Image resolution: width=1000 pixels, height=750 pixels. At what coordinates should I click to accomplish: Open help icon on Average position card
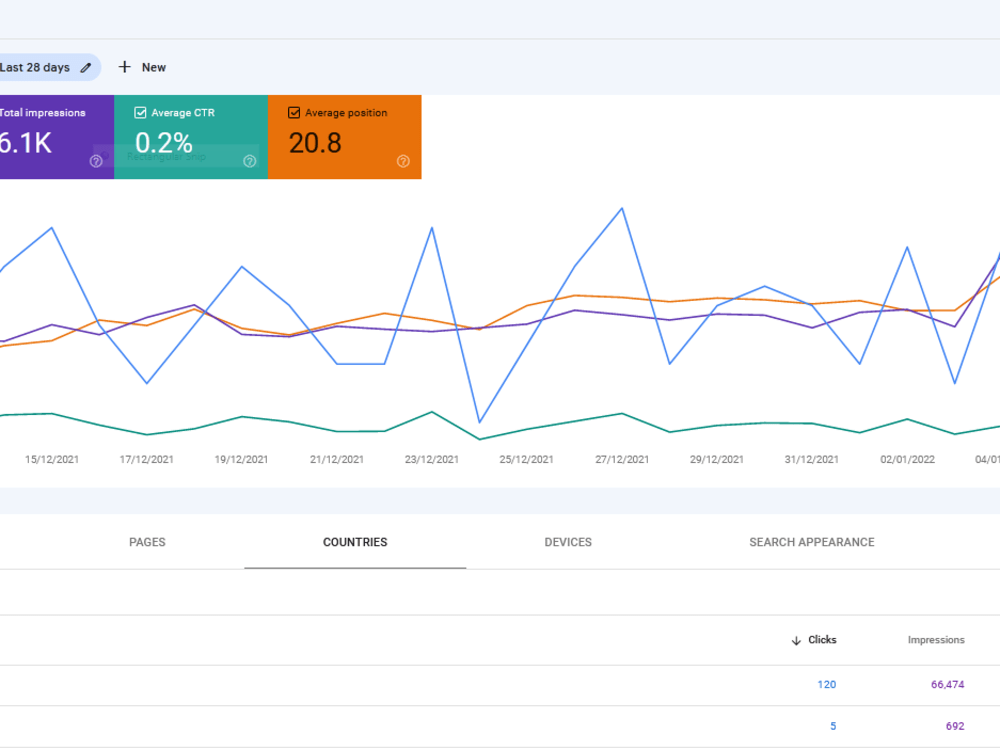[x=403, y=161]
